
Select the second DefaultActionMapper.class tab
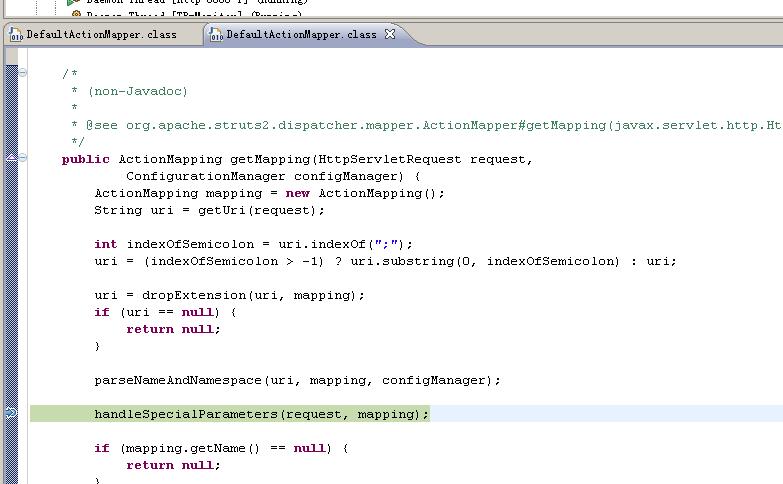(300, 34)
